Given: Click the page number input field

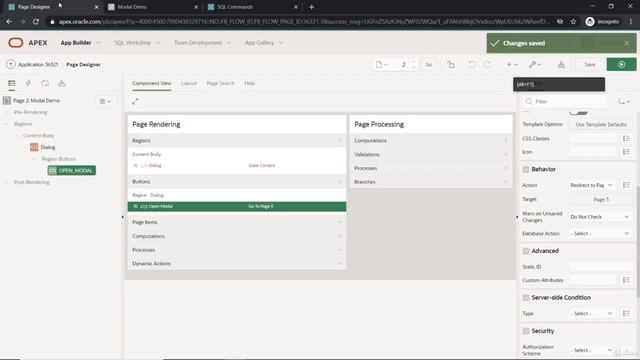Looking at the screenshot, I should point(402,64).
